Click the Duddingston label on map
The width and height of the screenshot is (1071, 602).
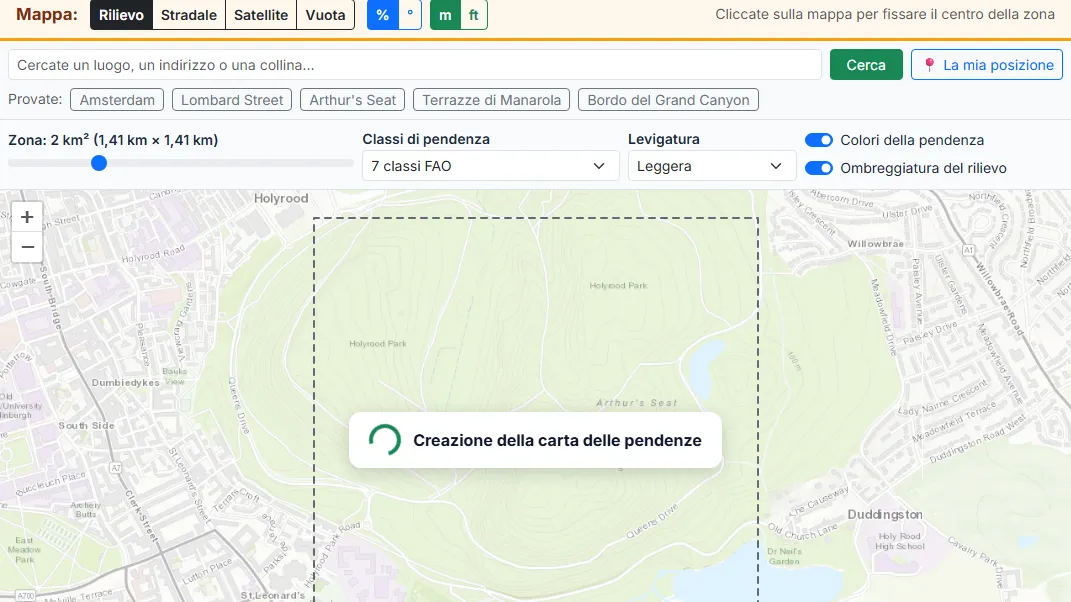coord(885,515)
